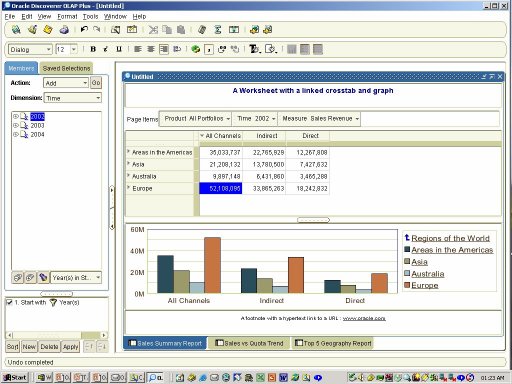Open the Tools menu
Screen dimensions: 512x384
click(x=90, y=16)
